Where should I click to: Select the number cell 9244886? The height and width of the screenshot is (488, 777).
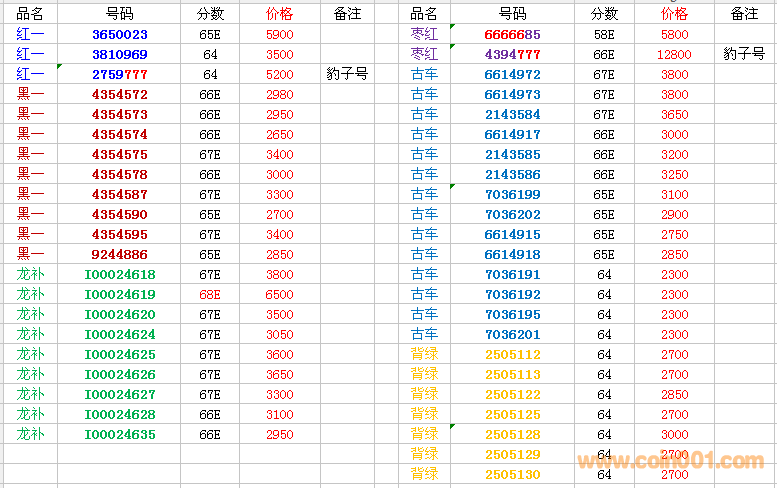[x=119, y=254]
